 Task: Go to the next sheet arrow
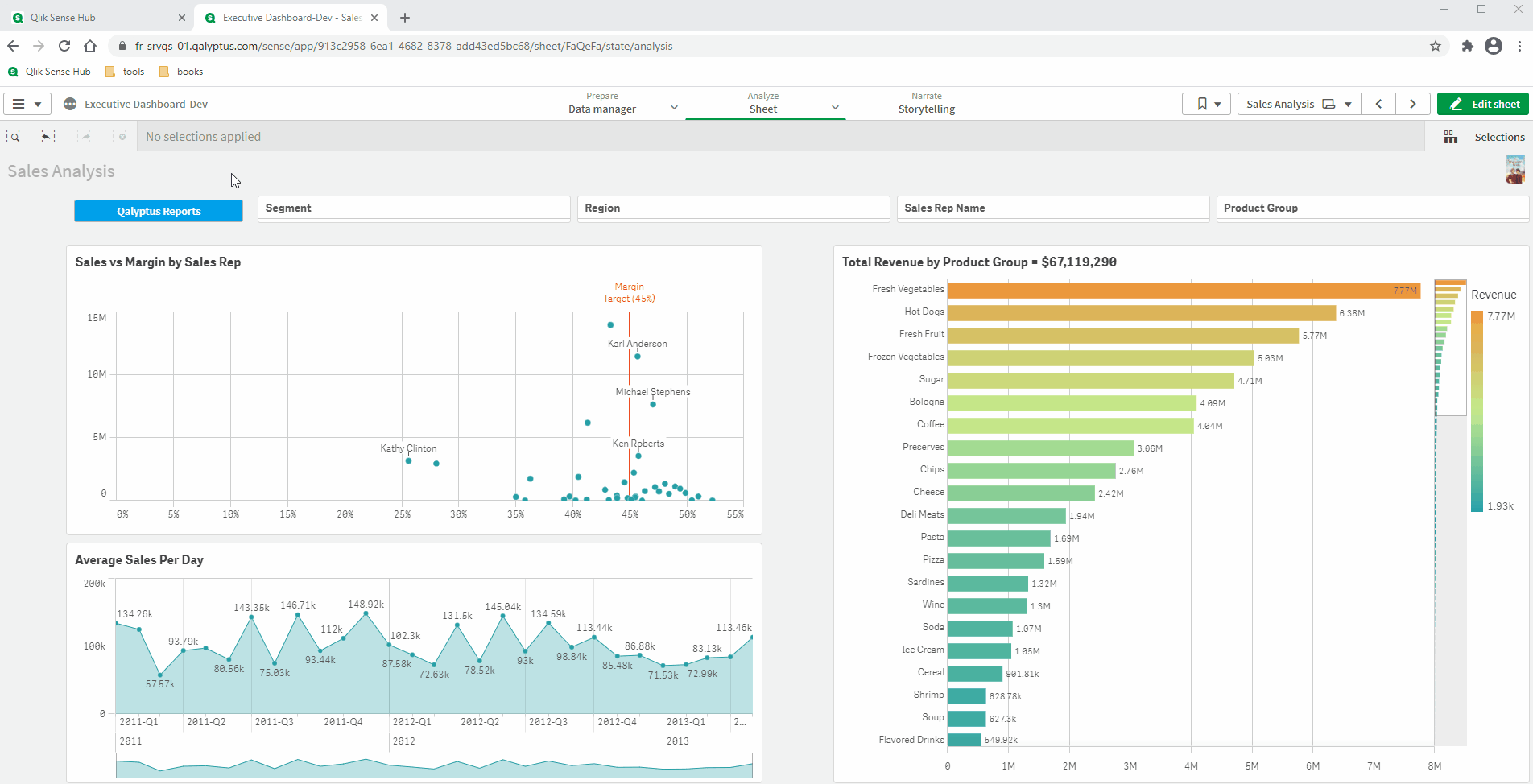[x=1412, y=104]
